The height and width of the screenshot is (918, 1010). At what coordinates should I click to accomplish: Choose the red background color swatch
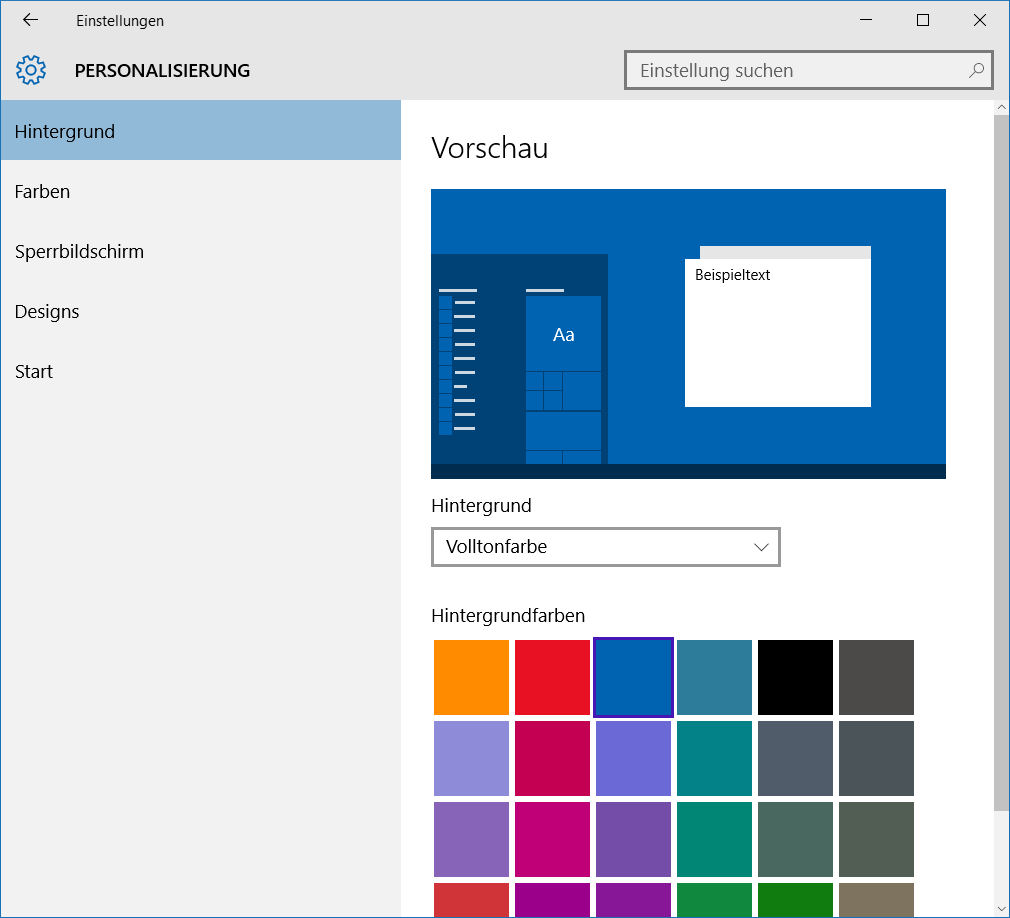[552, 677]
